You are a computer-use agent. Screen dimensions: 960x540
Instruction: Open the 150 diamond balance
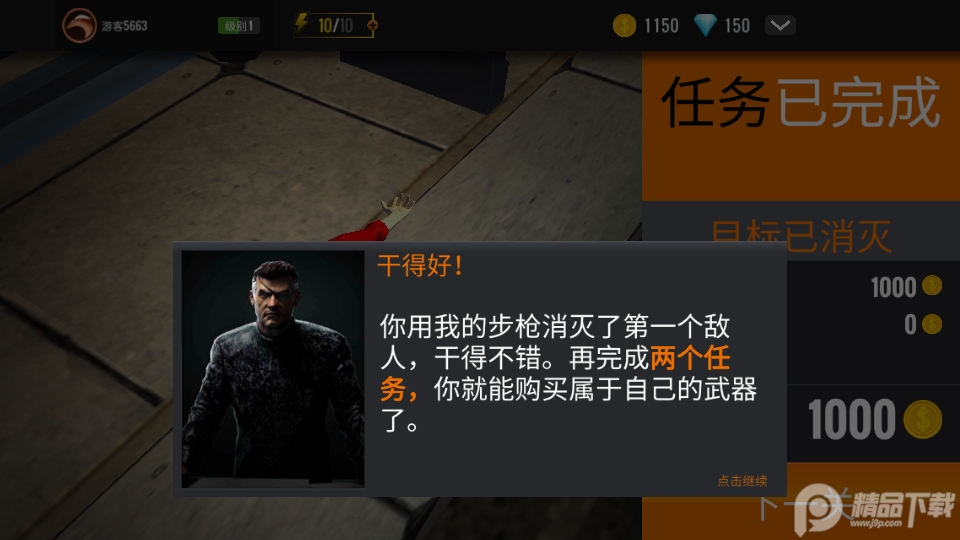coord(737,26)
